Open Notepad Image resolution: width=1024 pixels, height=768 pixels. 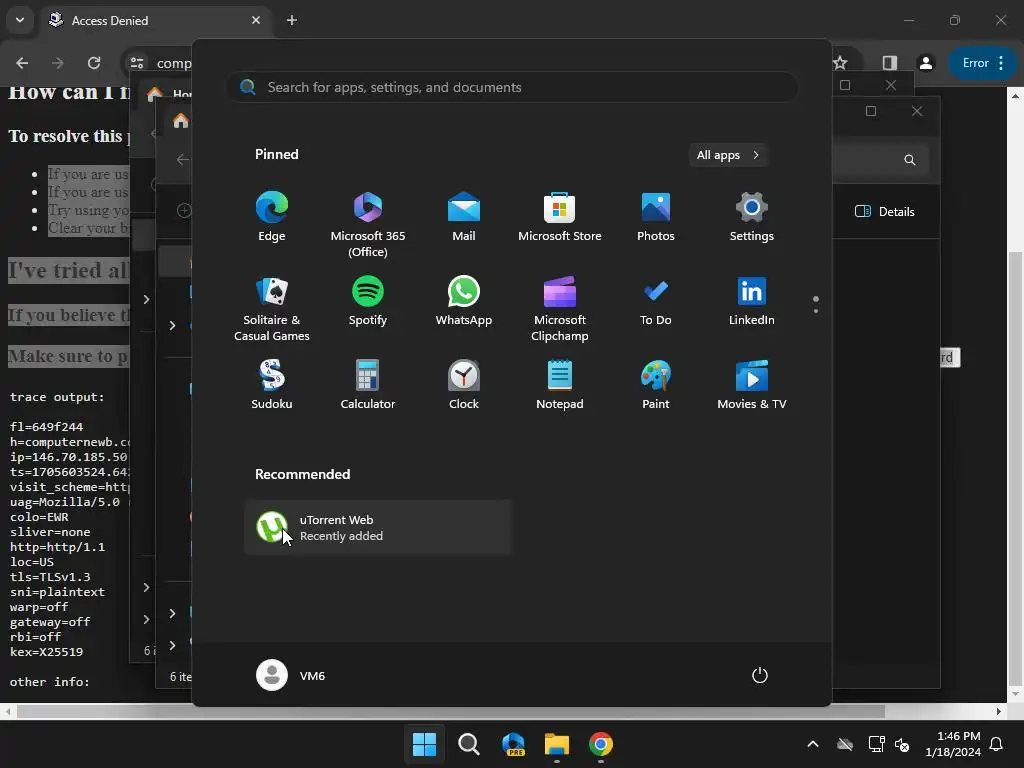click(560, 385)
